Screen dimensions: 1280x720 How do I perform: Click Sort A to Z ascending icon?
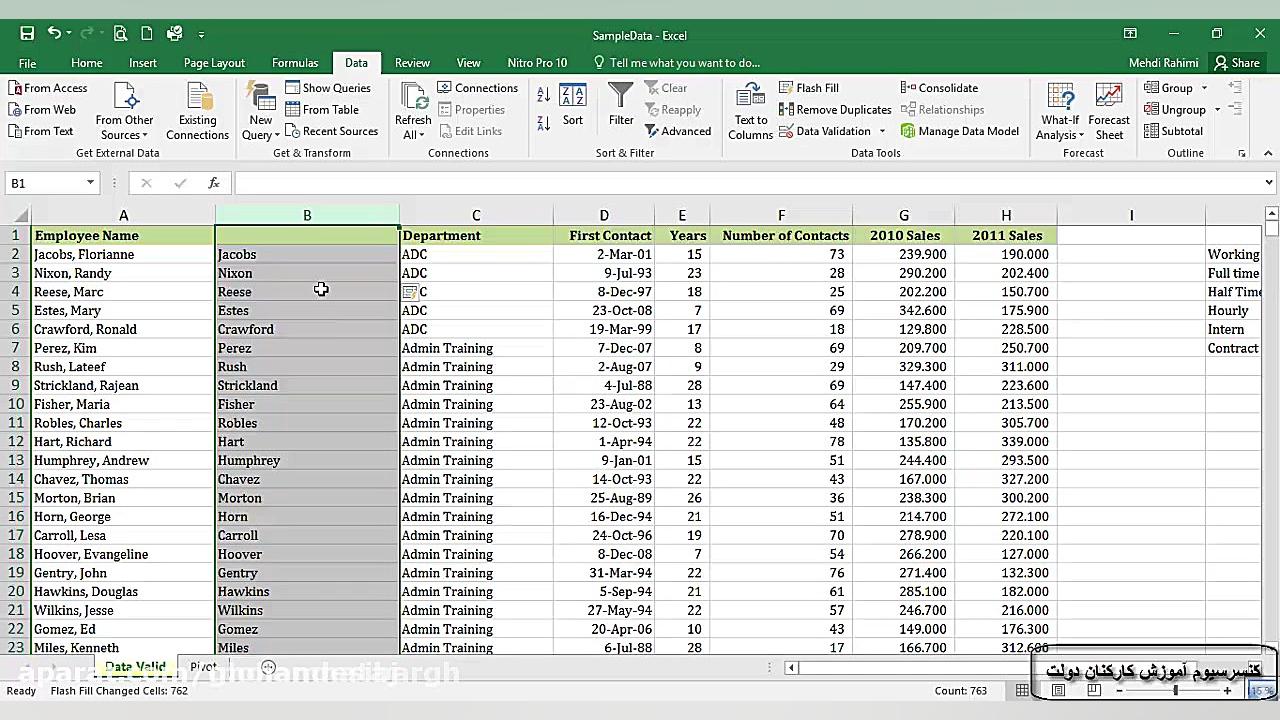tap(544, 94)
